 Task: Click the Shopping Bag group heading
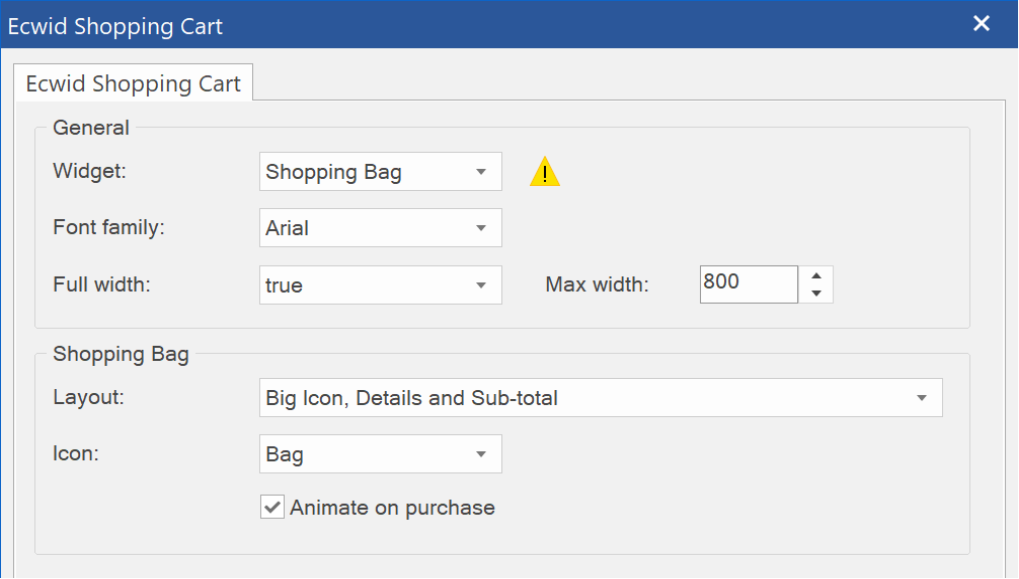tap(121, 354)
